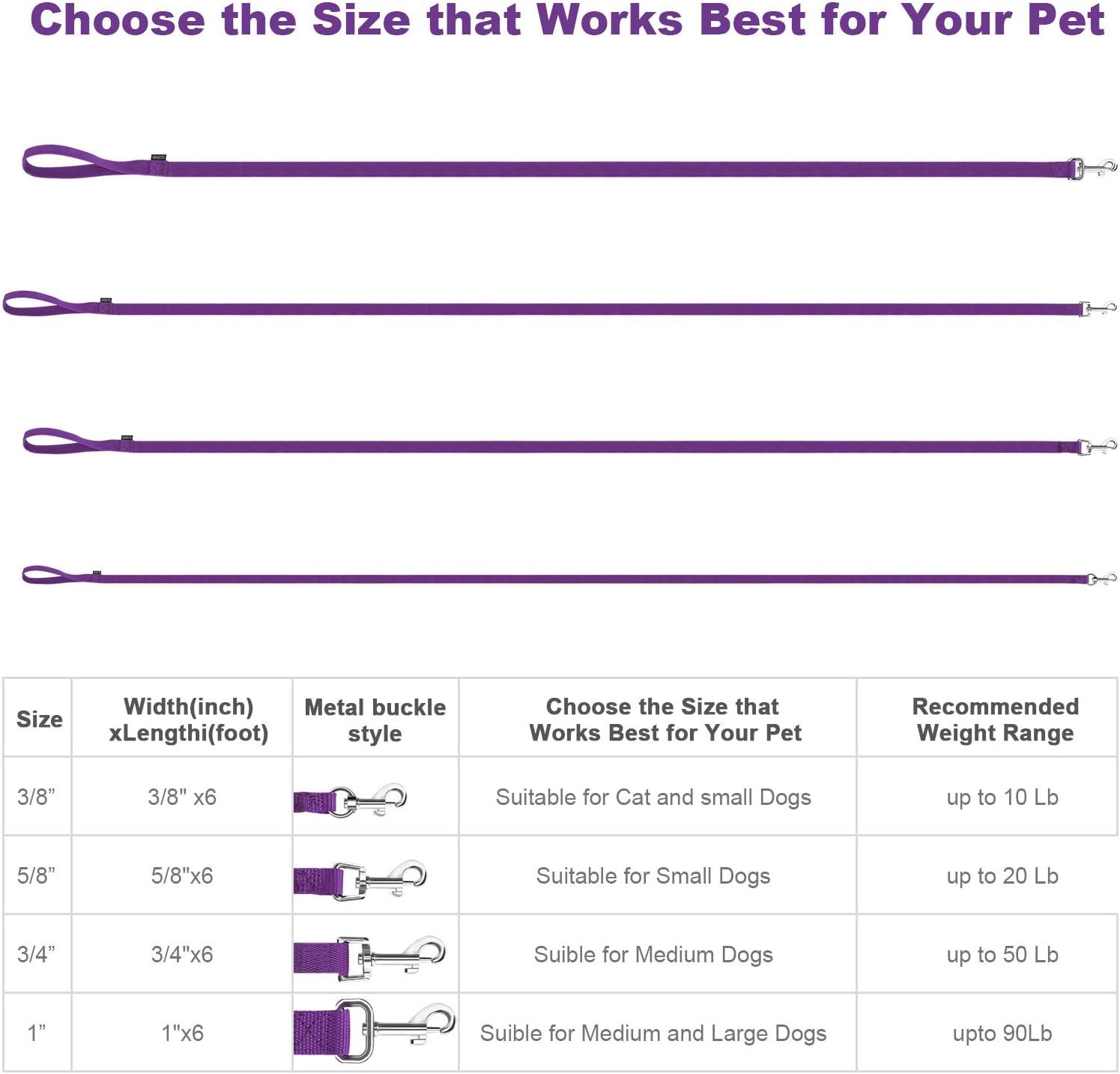The image size is (1120, 1074).
Task: Select the "5/8"x6" dimensions cell
Action: [x=182, y=876]
